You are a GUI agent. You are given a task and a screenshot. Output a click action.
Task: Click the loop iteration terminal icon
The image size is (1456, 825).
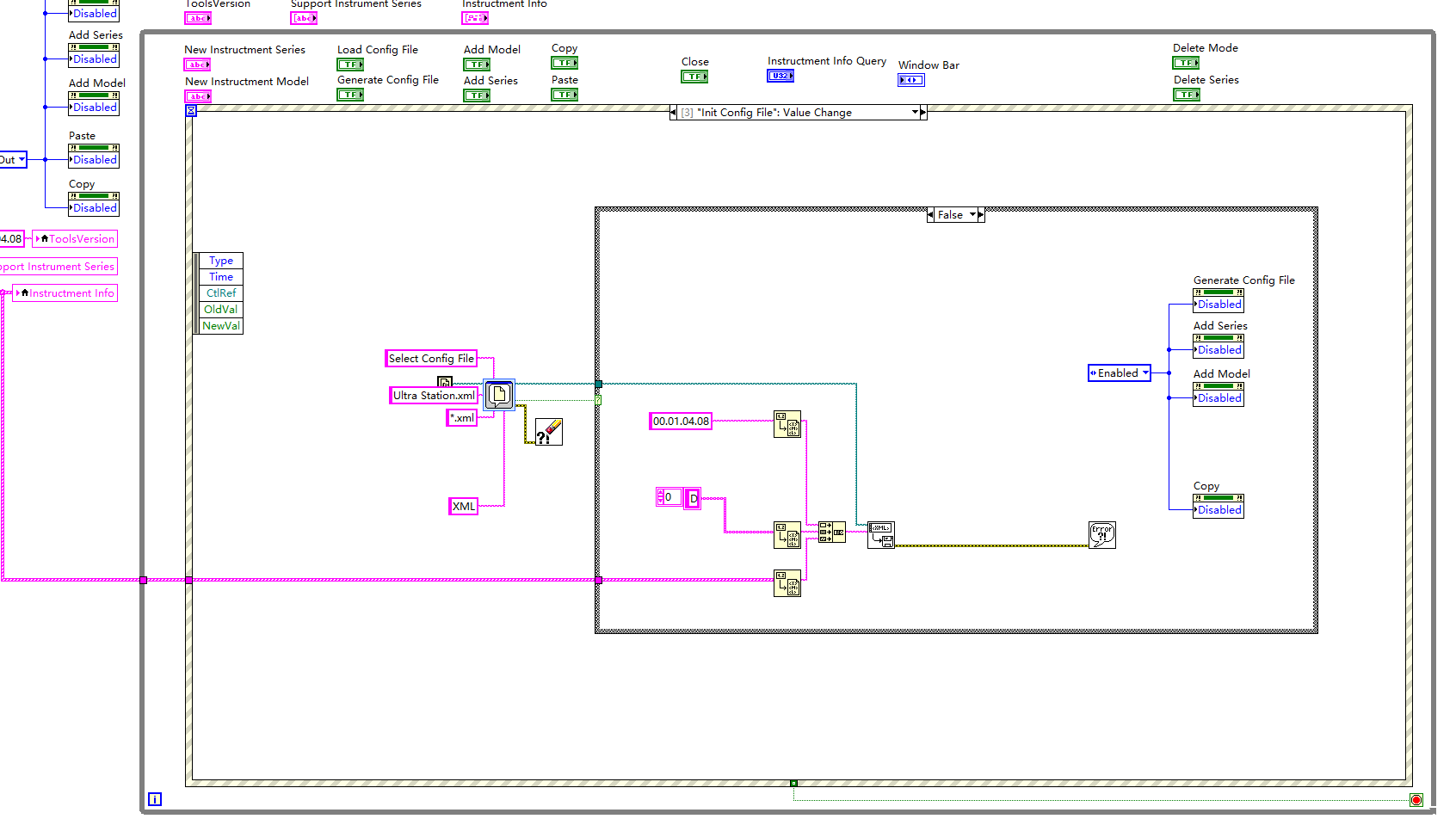point(155,799)
